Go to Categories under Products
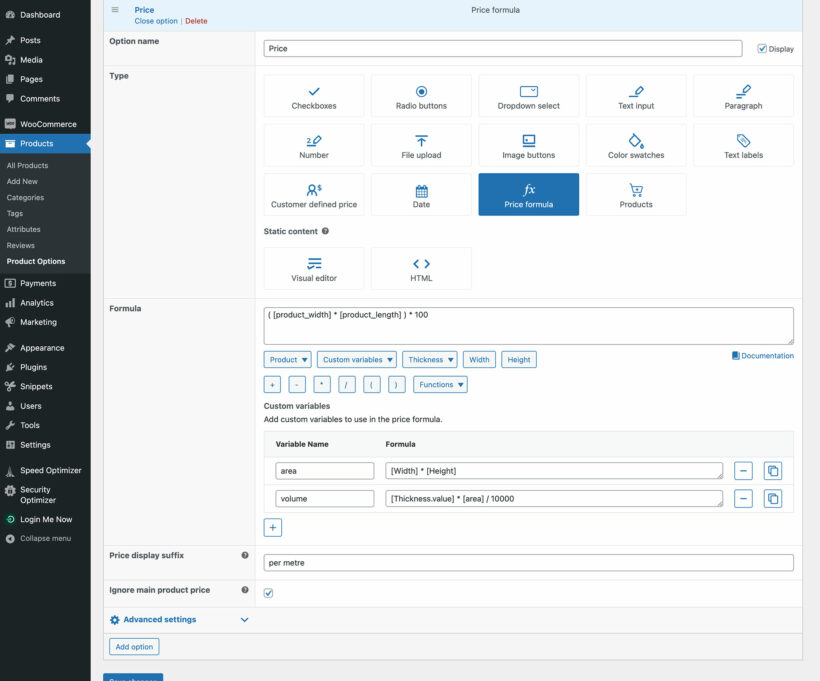 25,198
